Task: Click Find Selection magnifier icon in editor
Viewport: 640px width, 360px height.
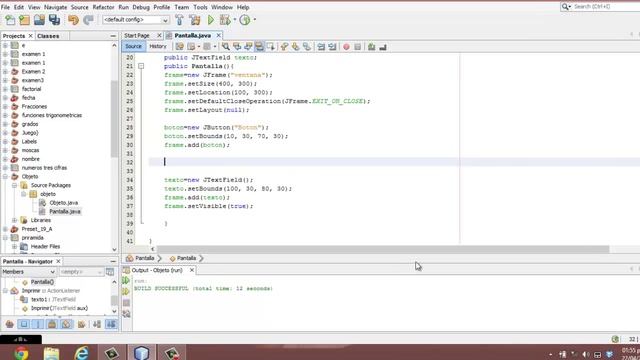Action: click(226, 47)
